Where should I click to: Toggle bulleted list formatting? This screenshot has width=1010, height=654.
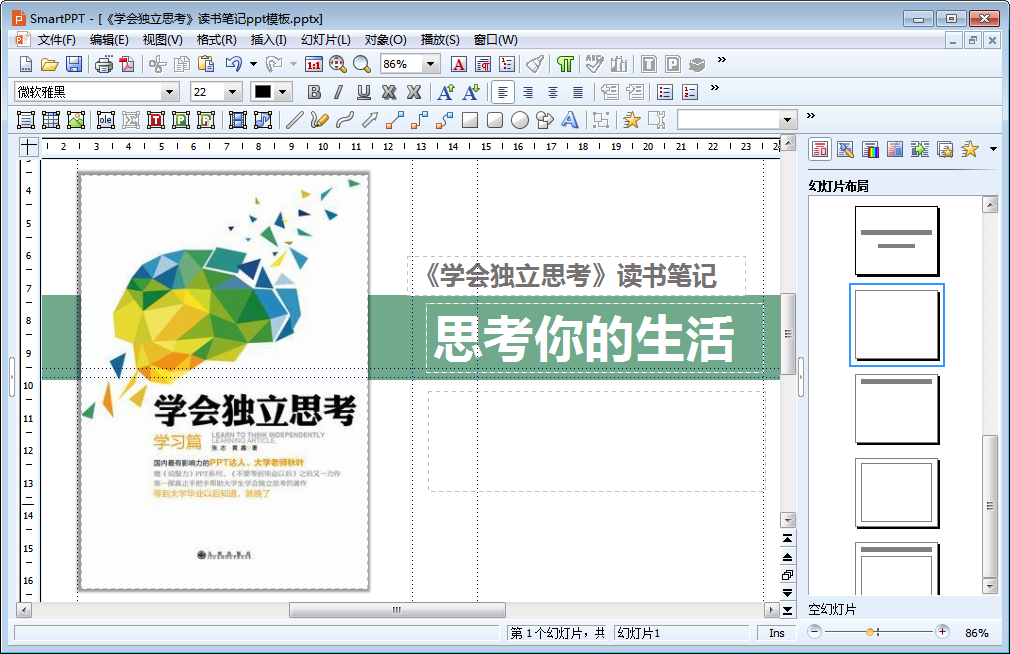pos(665,92)
